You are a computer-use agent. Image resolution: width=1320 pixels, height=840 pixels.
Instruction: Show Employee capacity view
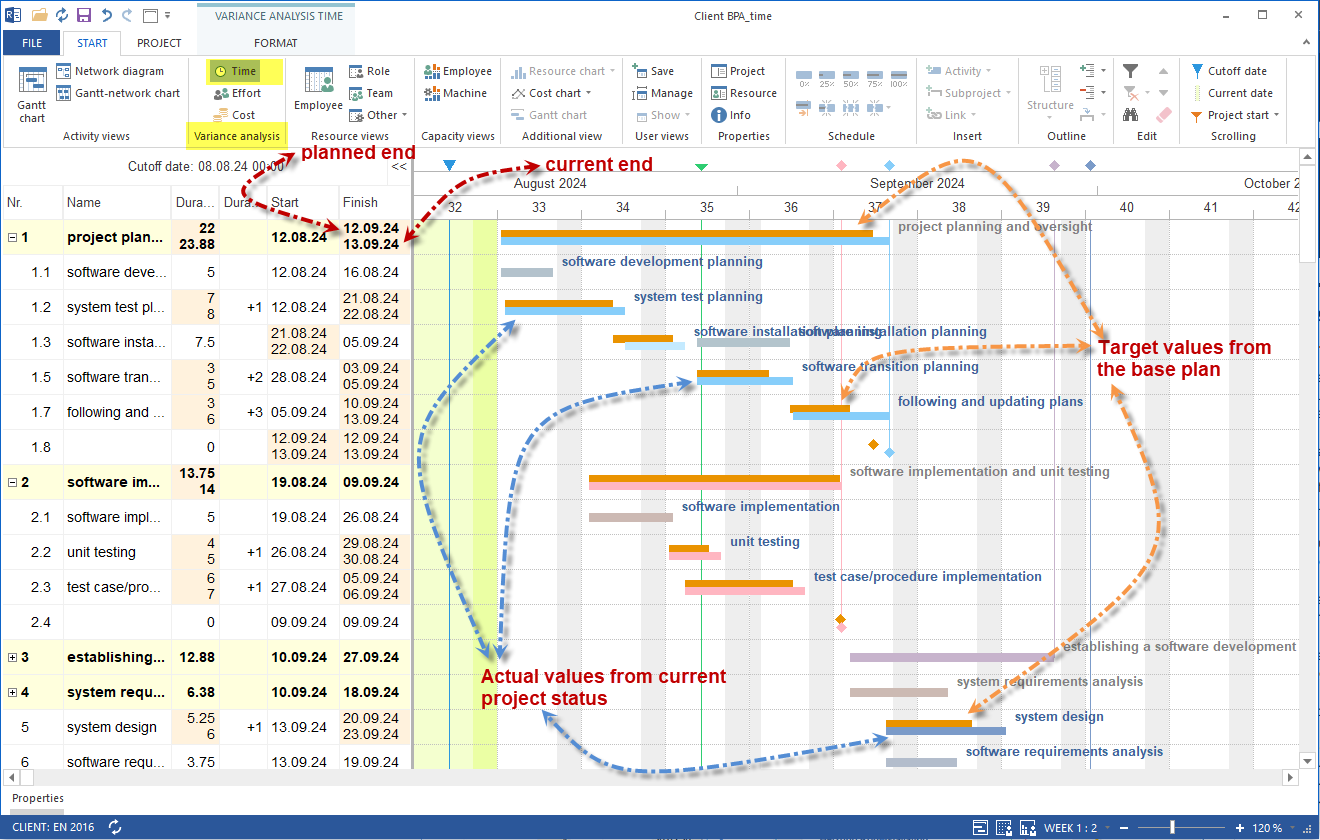point(458,71)
